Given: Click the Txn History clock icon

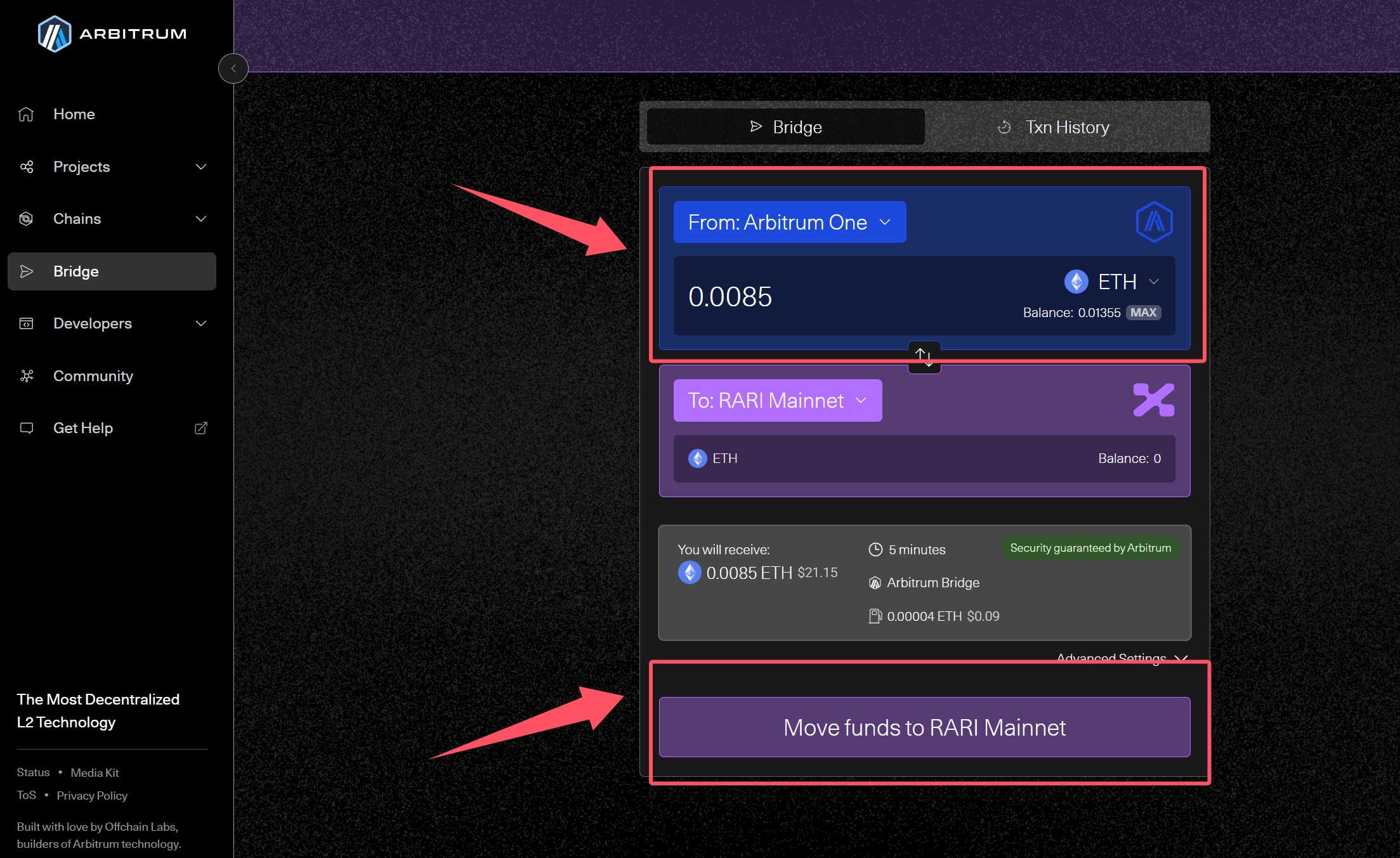Looking at the screenshot, I should [1004, 127].
